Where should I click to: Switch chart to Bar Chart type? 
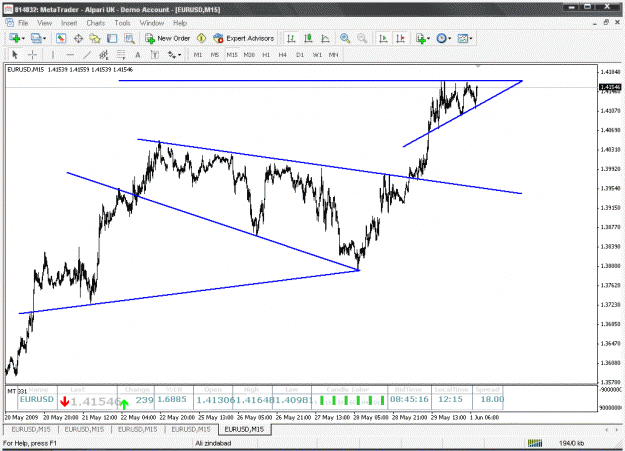[x=291, y=38]
